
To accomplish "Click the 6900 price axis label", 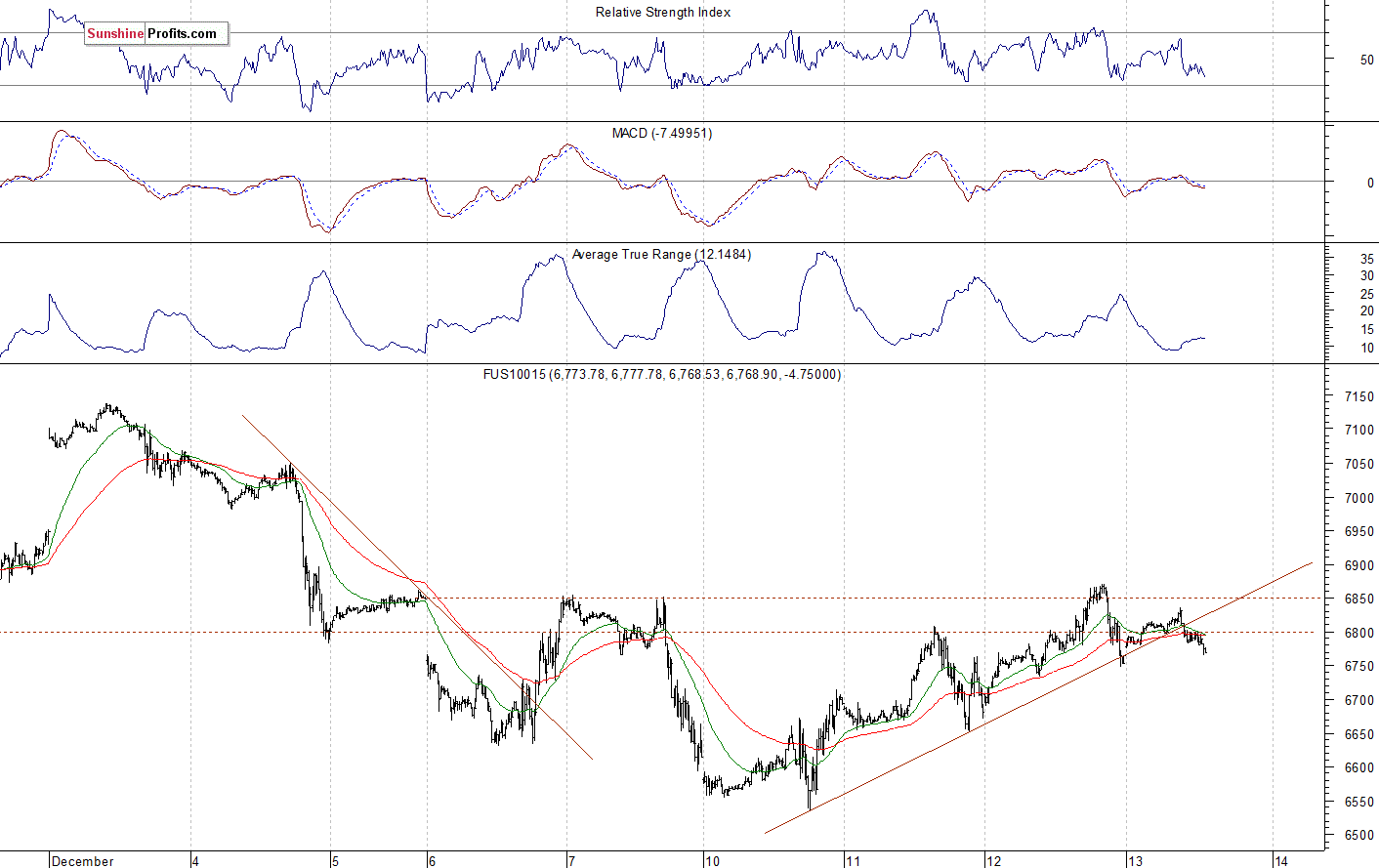I will pos(1358,566).
